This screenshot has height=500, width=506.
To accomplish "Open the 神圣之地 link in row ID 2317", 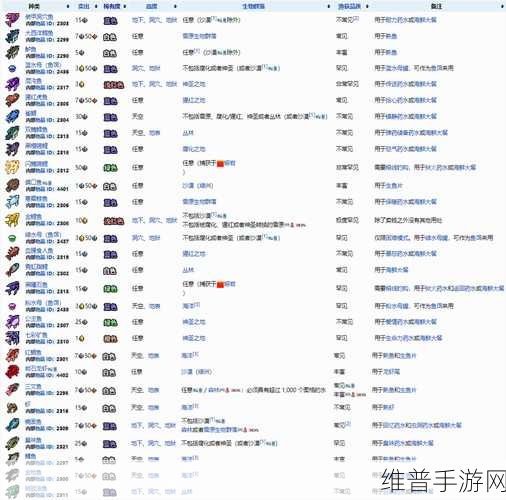I will [194, 84].
